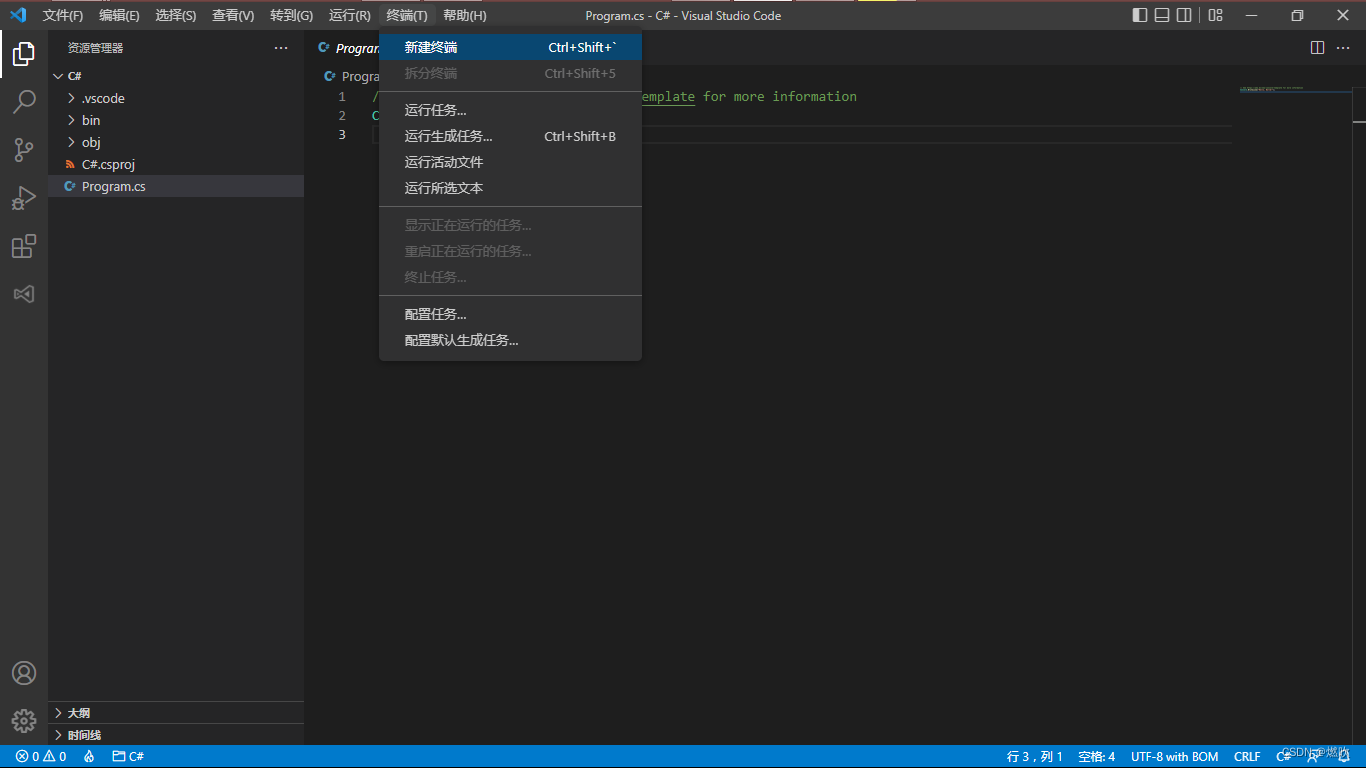Toggle secondary side bar layout icon
Viewport: 1366px width, 768px height.
pyautogui.click(x=1184, y=15)
